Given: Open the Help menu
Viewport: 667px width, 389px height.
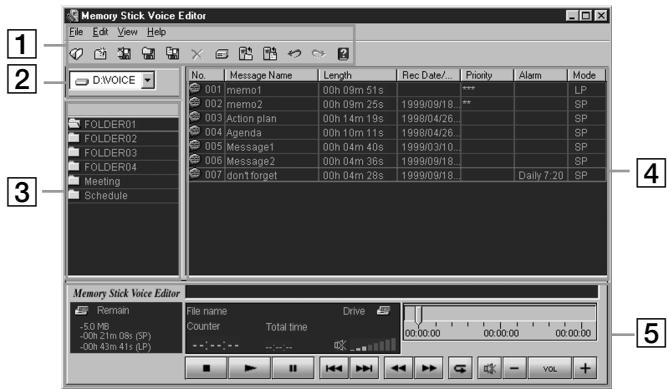Looking at the screenshot, I should (x=157, y=32).
